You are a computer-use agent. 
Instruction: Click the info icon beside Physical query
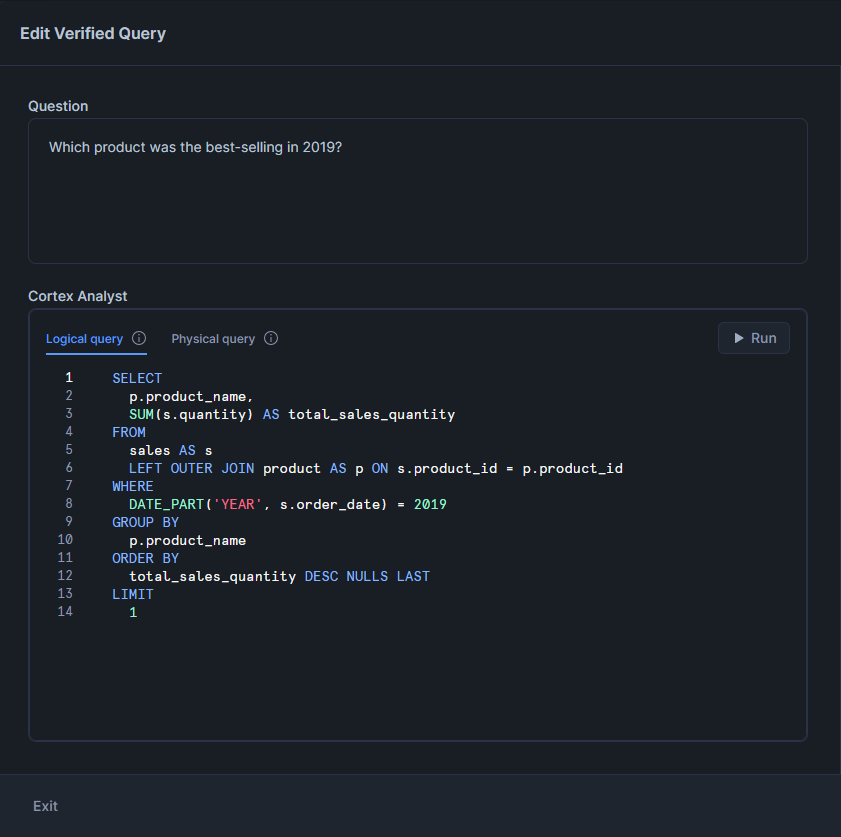point(270,338)
